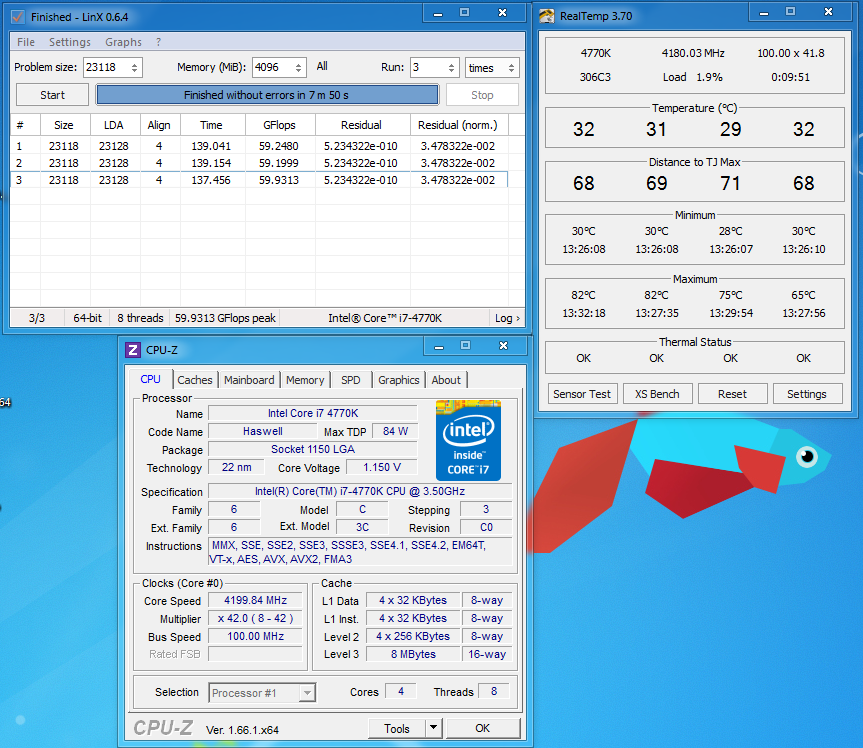This screenshot has width=863, height=748.
Task: Minimize the CPU-Z window
Action: coord(439,346)
